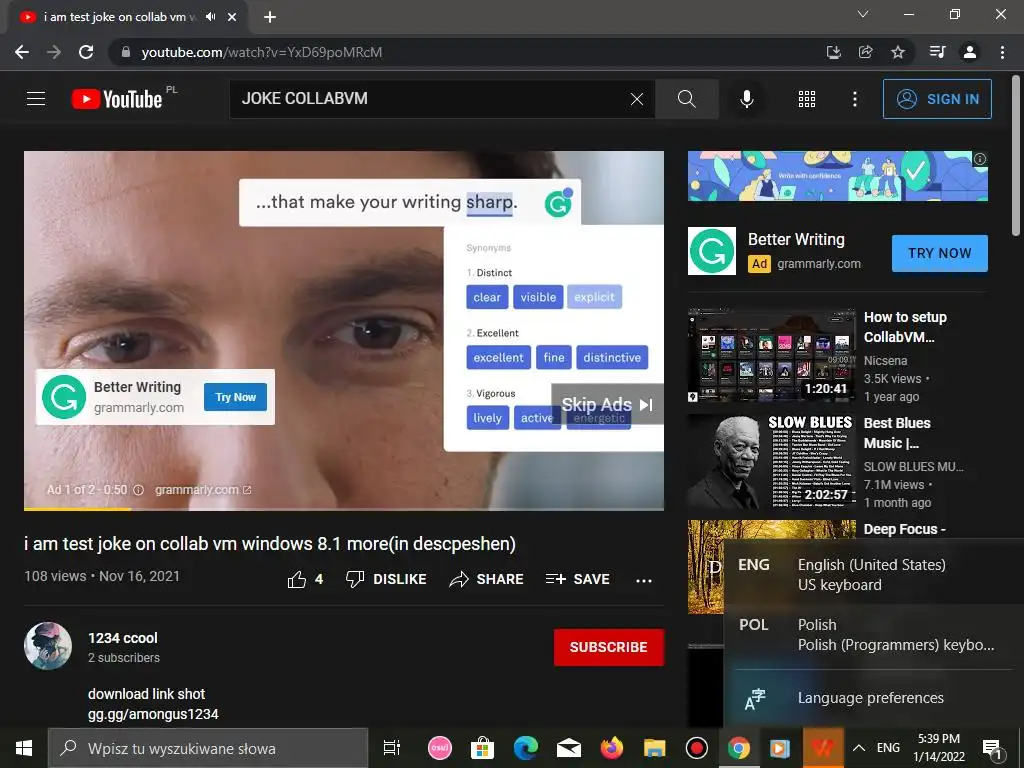Open Language preferences
The image size is (1024, 768).
(x=874, y=698)
